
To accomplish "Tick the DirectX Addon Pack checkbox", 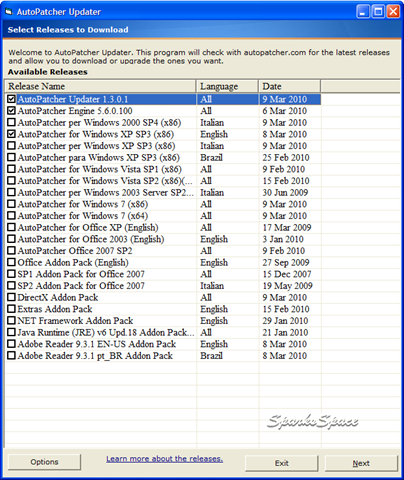I will click(x=11, y=297).
